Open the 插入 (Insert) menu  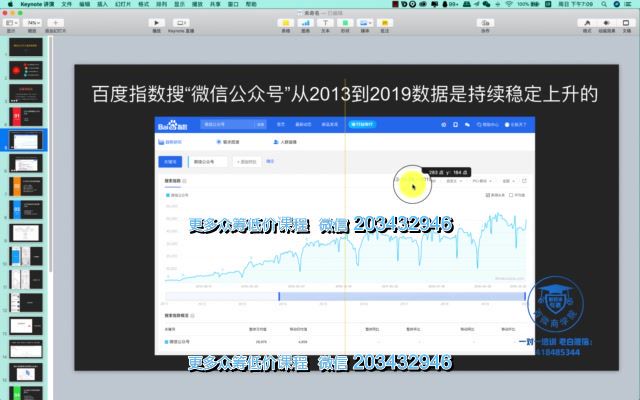click(x=102, y=4)
